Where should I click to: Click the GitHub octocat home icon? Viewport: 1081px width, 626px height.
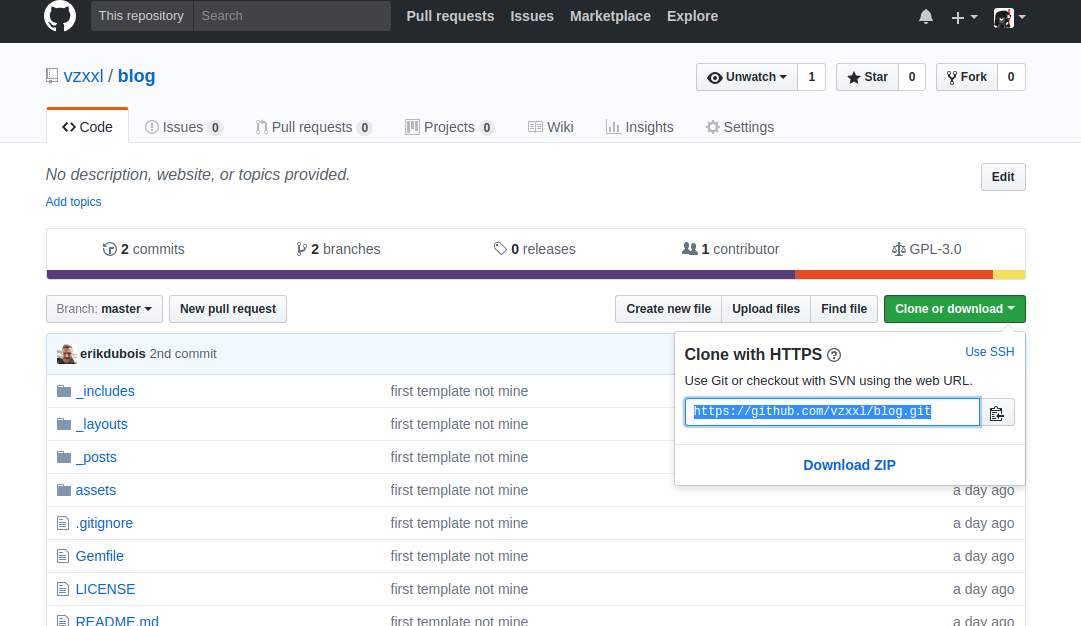click(x=60, y=16)
